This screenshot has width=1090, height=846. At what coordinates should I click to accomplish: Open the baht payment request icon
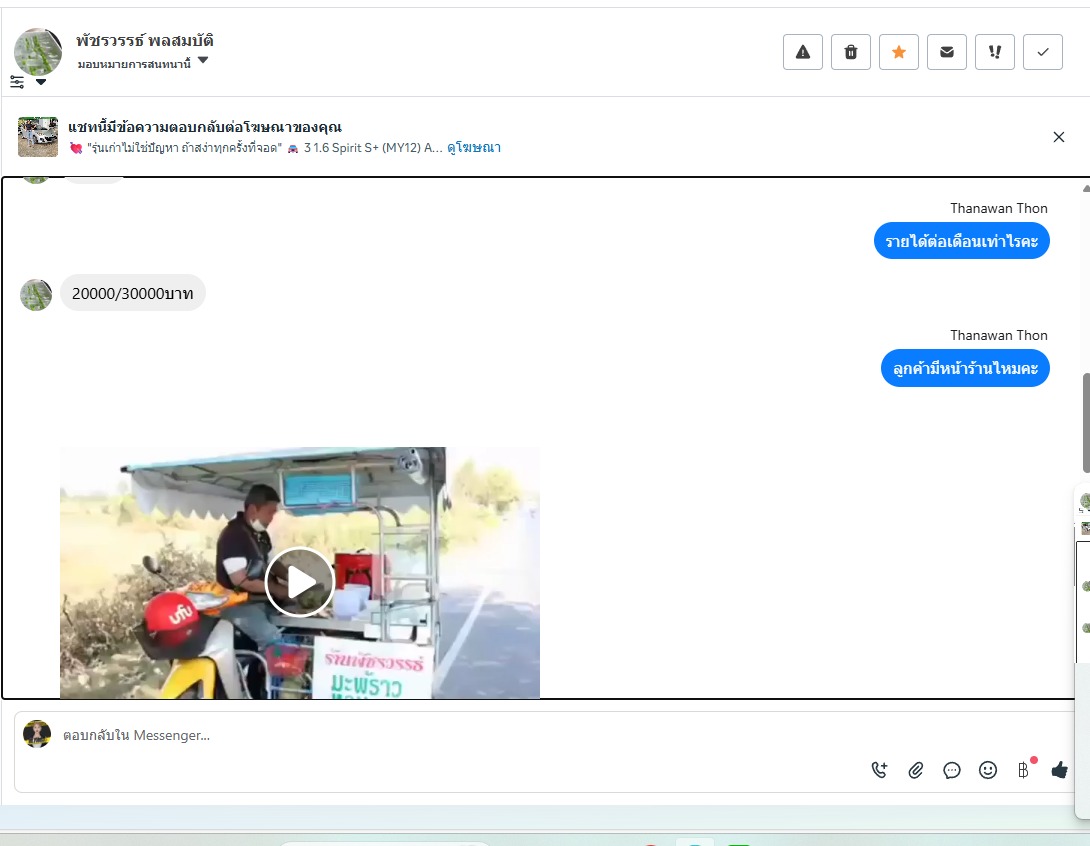click(x=1023, y=770)
